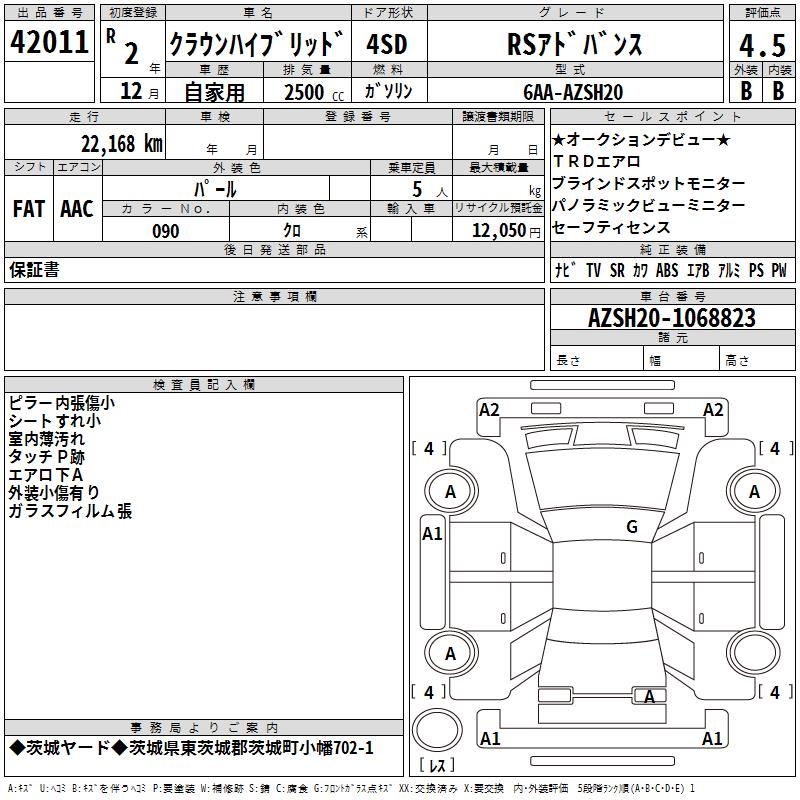Select grade RSアドバンス
The height and width of the screenshot is (800, 800).
[x=574, y=43]
